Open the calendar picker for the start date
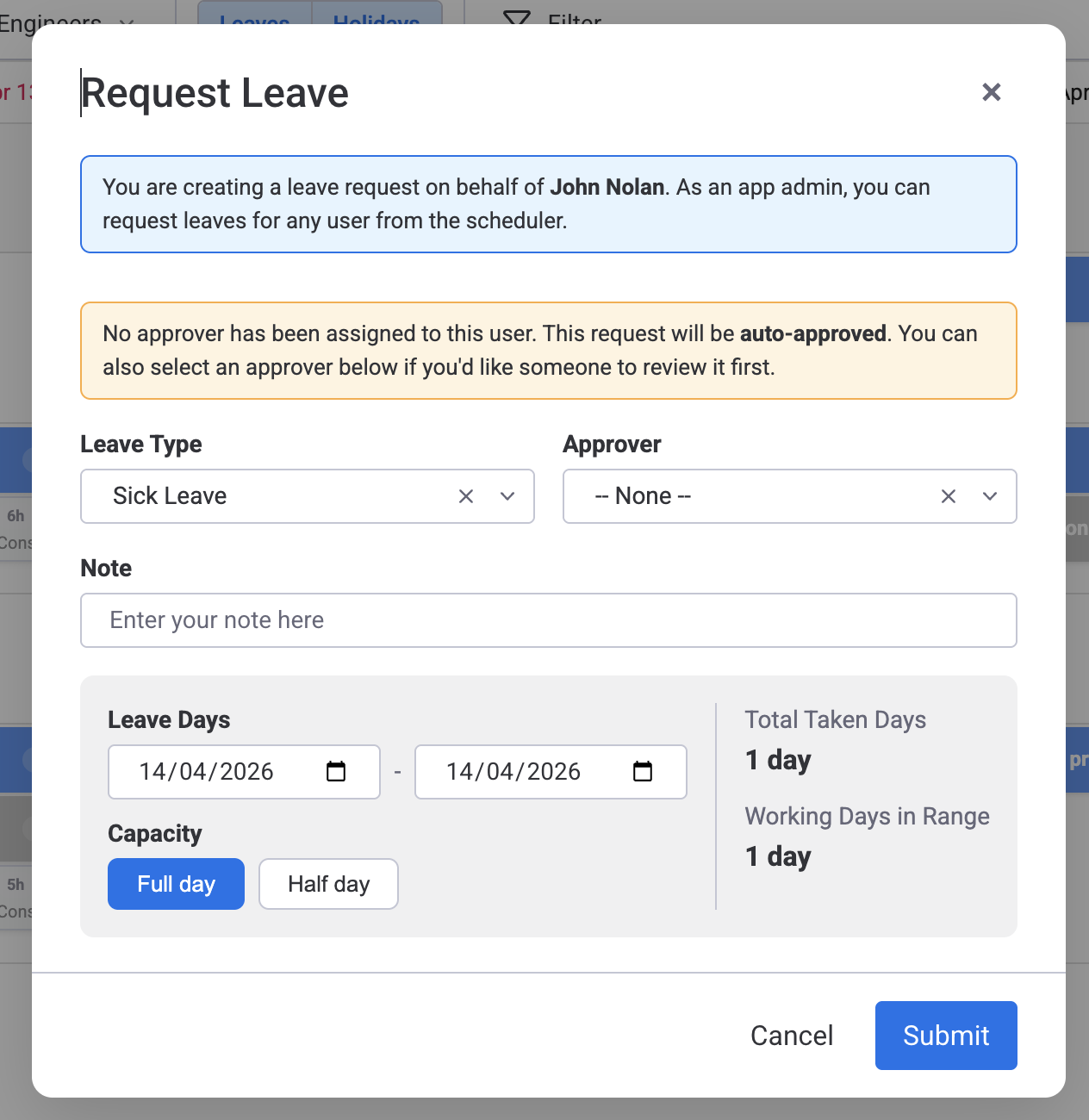The width and height of the screenshot is (1089, 1120). (336, 772)
